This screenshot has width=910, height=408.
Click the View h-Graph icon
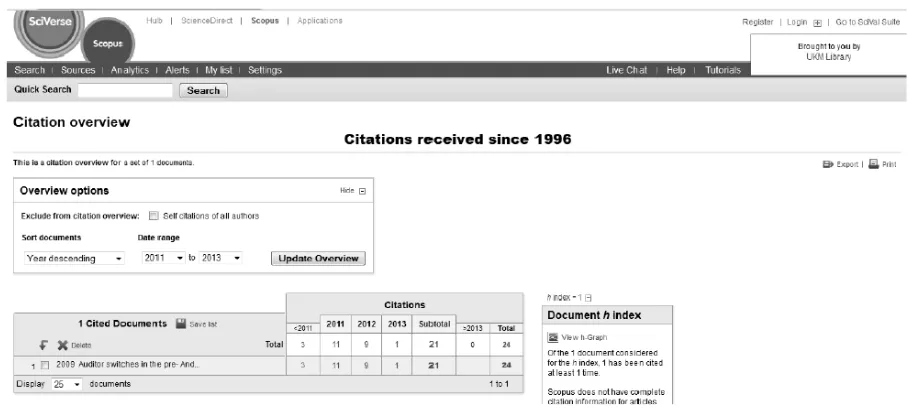click(x=553, y=337)
